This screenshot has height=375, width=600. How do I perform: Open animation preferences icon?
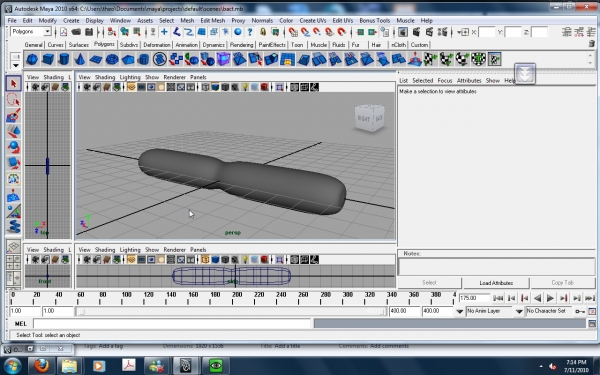(x=592, y=311)
